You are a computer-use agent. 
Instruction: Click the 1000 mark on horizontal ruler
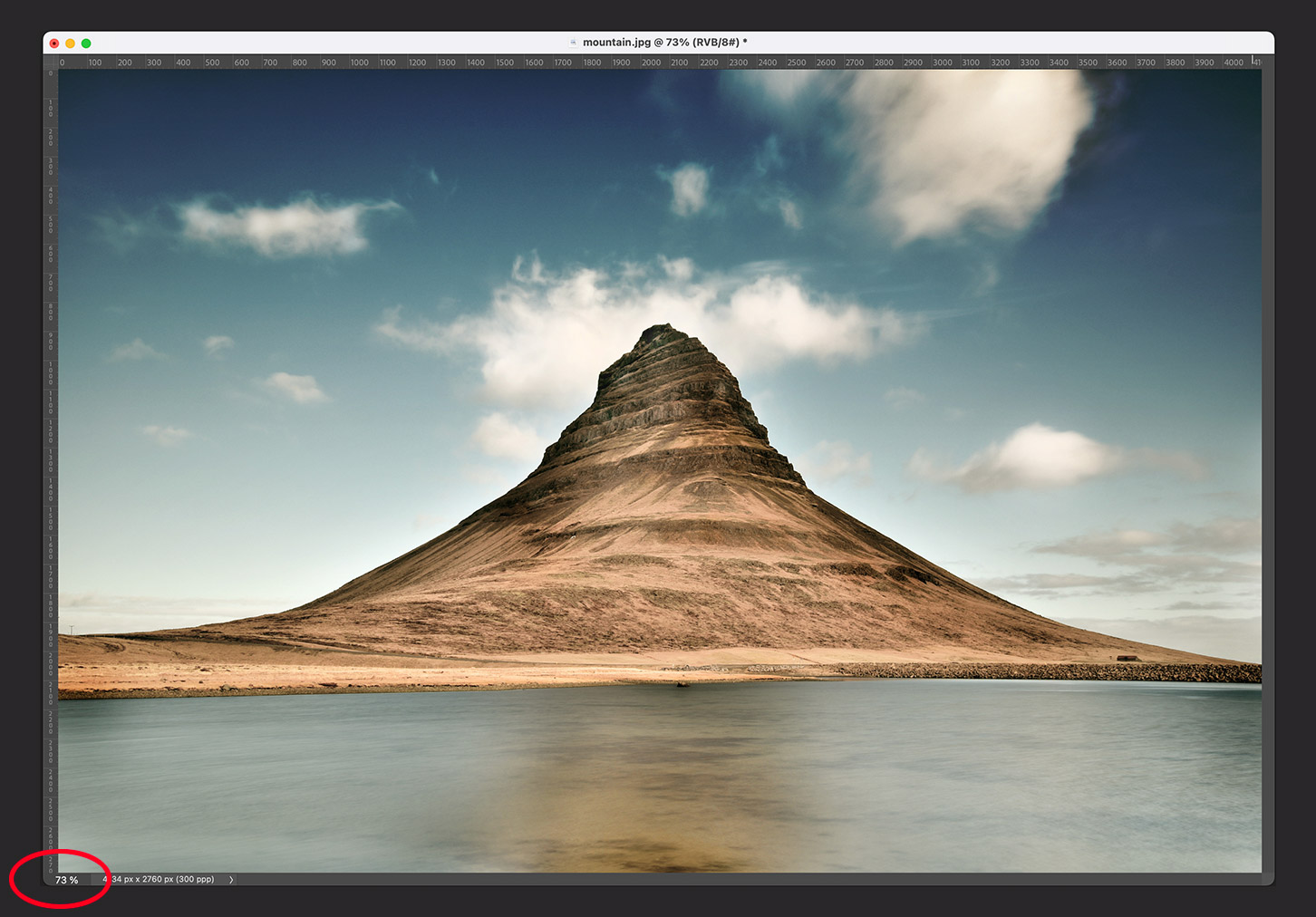359,63
